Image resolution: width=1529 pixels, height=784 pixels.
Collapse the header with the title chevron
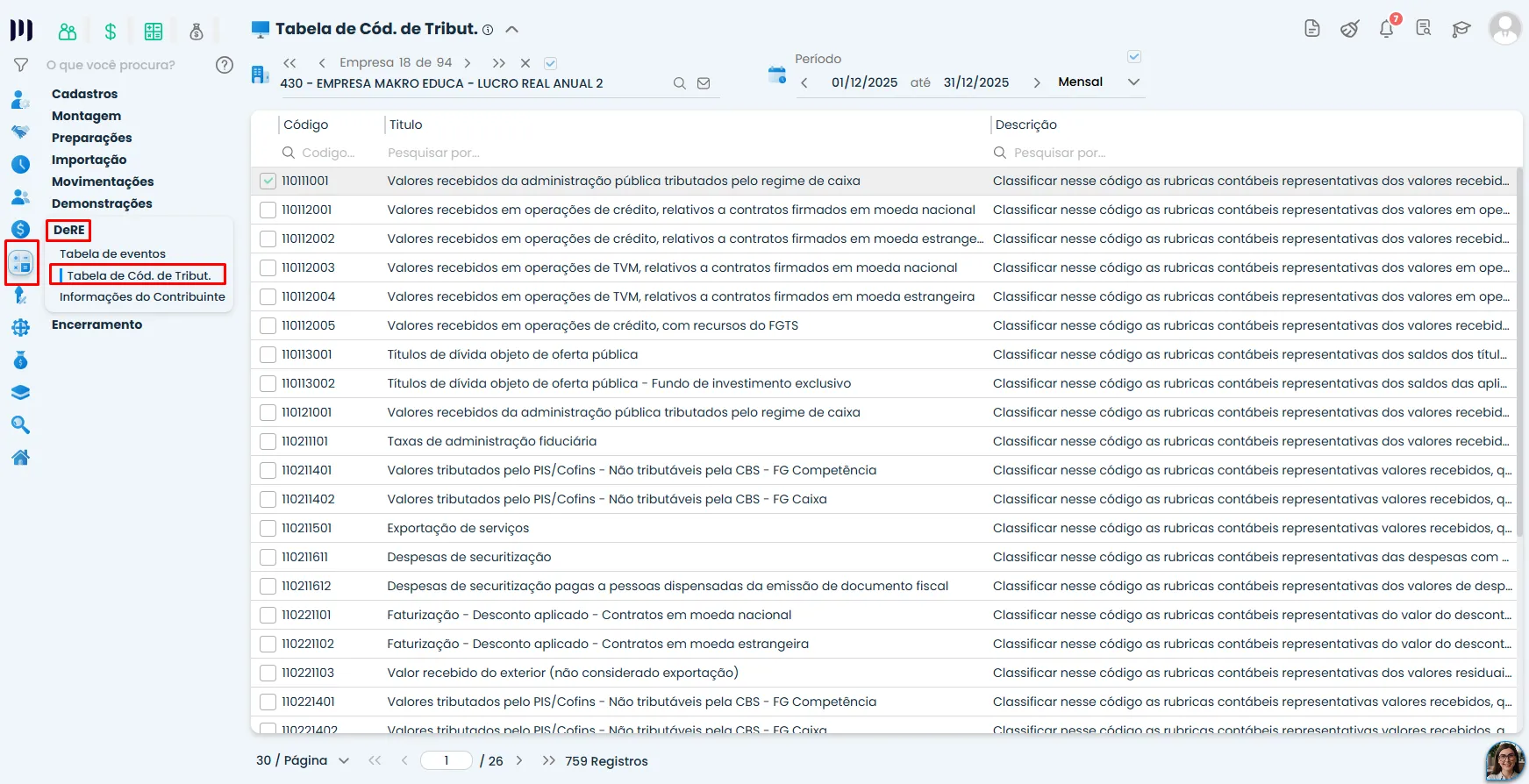point(512,29)
